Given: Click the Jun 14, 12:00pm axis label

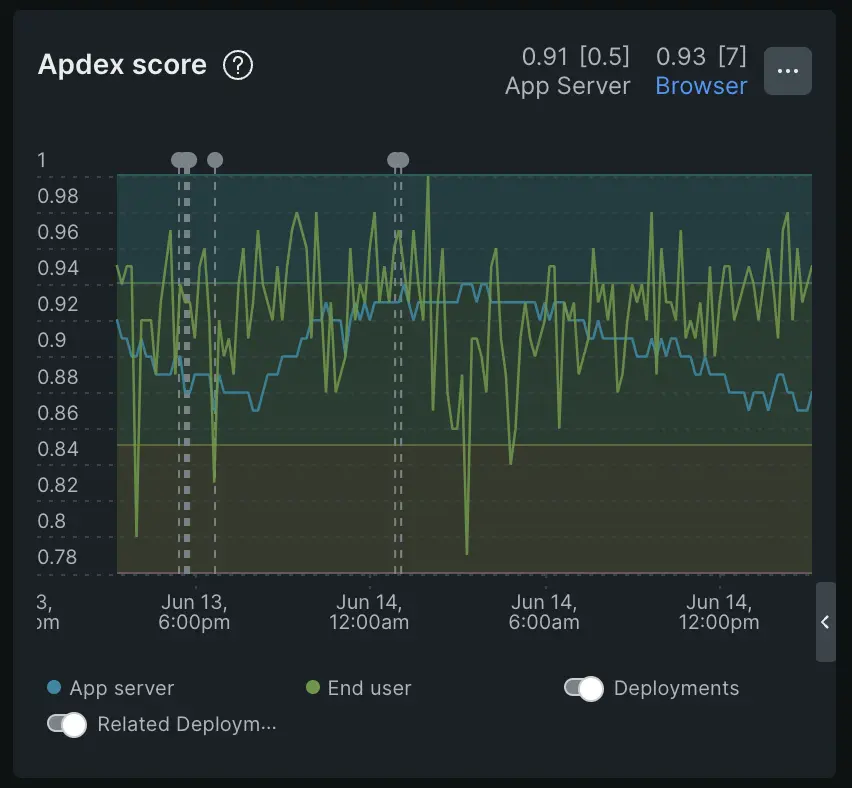Looking at the screenshot, I should [x=720, y=611].
